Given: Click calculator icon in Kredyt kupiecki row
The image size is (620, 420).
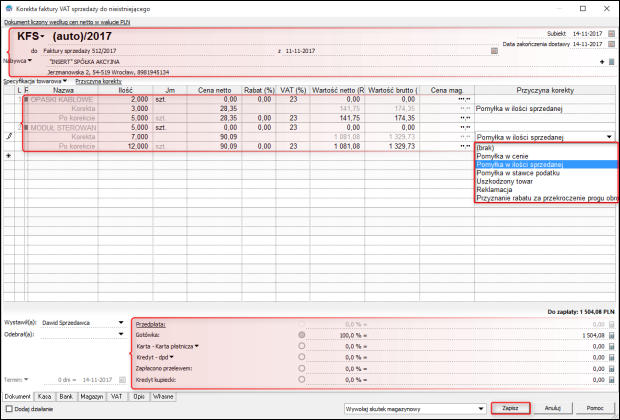Looking at the screenshot, I should pyautogui.click(x=612, y=380).
